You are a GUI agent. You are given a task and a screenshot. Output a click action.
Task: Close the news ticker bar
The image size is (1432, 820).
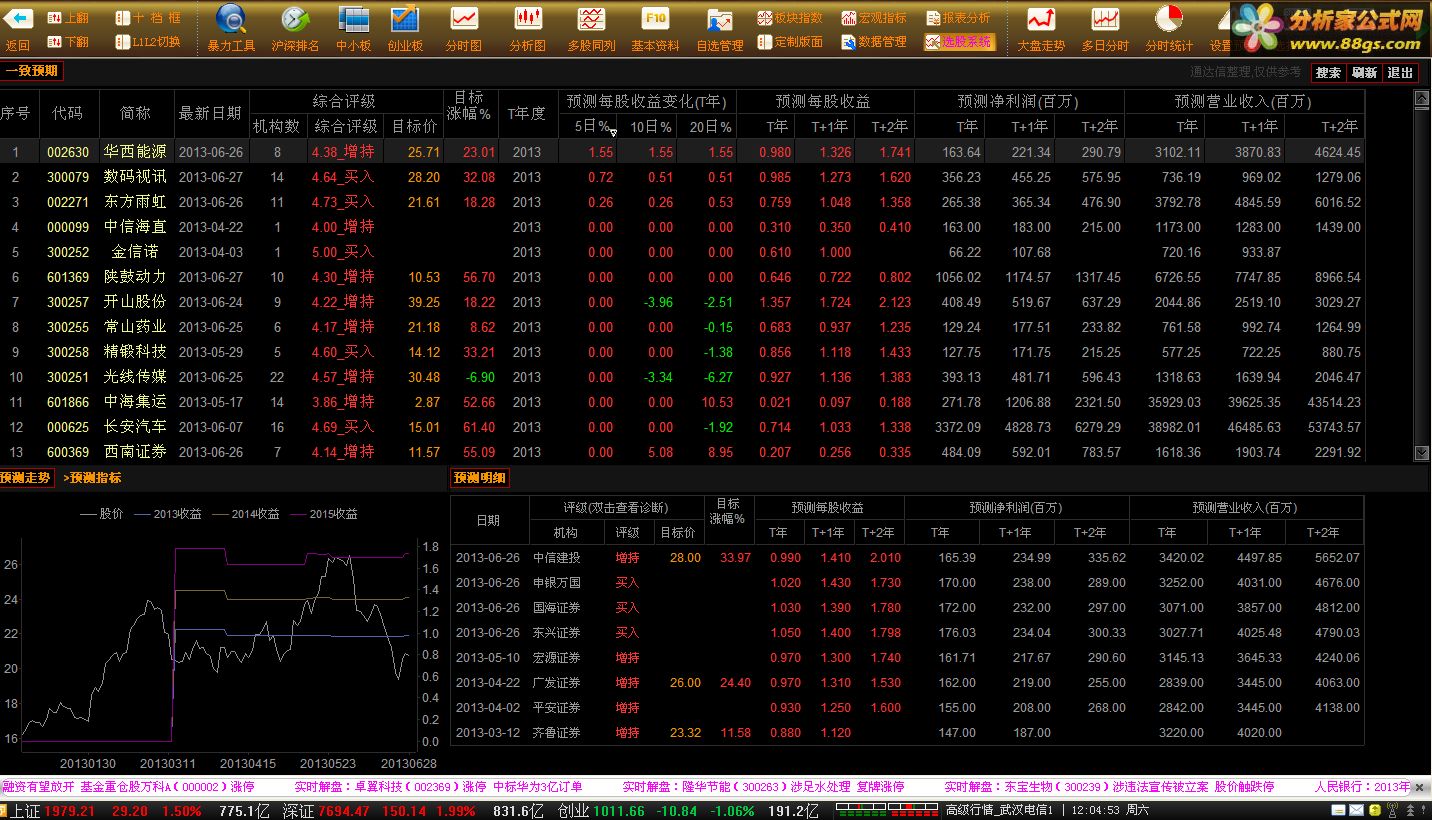click(x=1421, y=787)
